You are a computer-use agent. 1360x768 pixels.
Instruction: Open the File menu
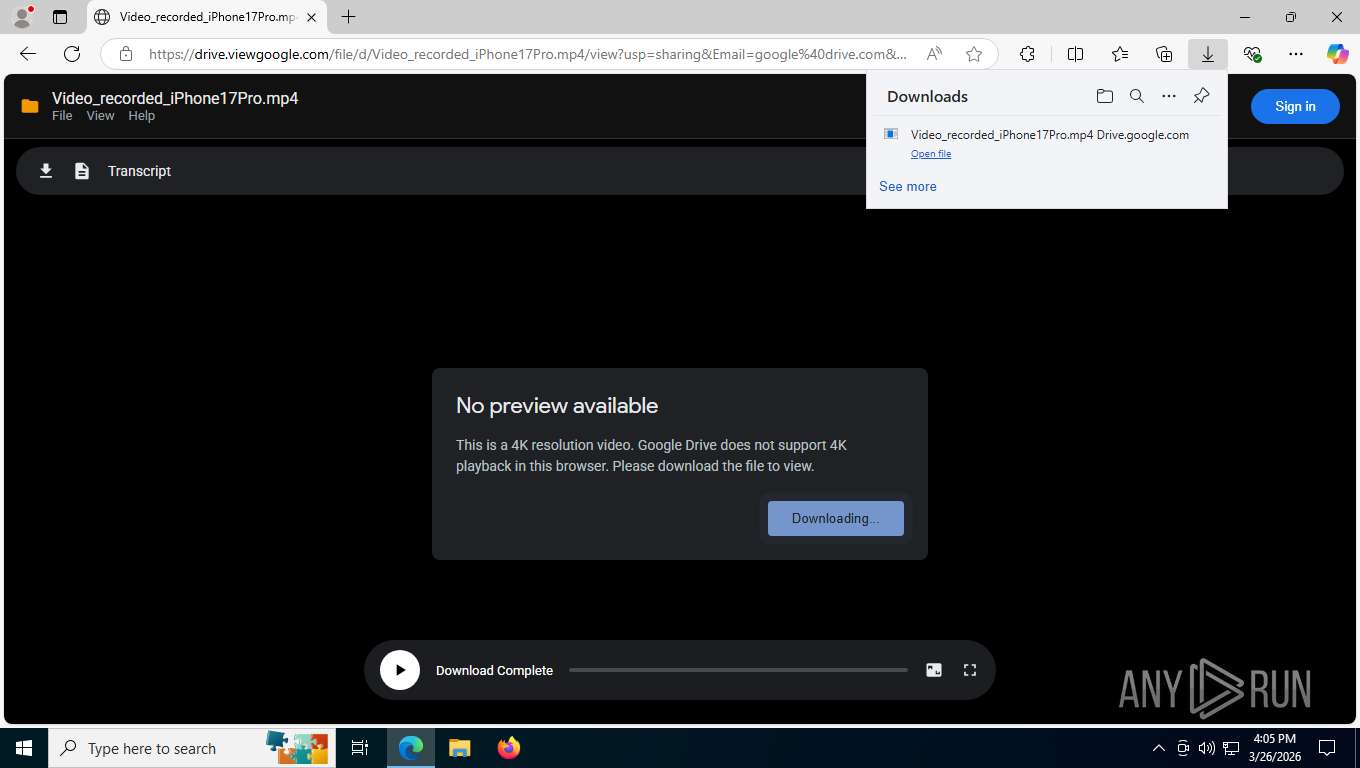(x=62, y=116)
